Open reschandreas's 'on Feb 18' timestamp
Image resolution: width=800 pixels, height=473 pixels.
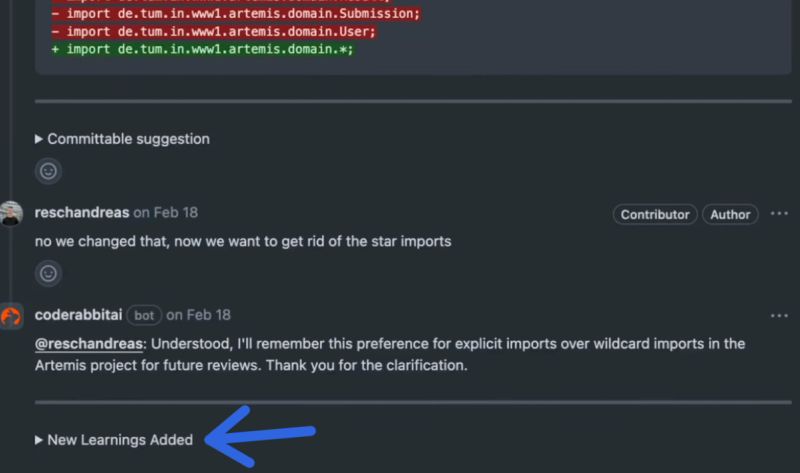click(x=166, y=212)
